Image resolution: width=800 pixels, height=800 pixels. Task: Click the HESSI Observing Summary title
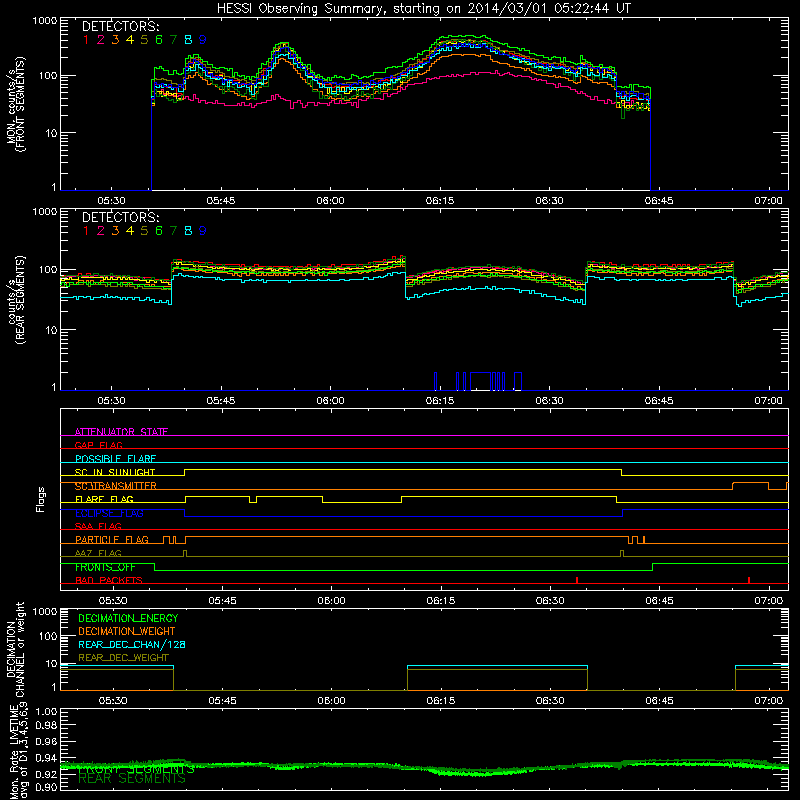(x=423, y=8)
